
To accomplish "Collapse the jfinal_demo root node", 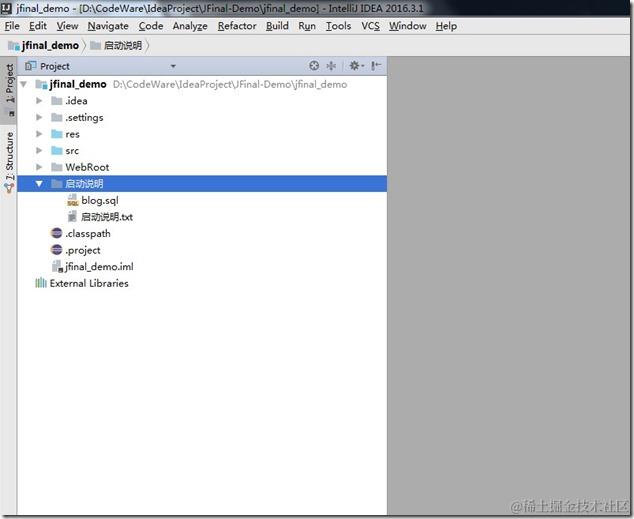I will pyautogui.click(x=23, y=84).
